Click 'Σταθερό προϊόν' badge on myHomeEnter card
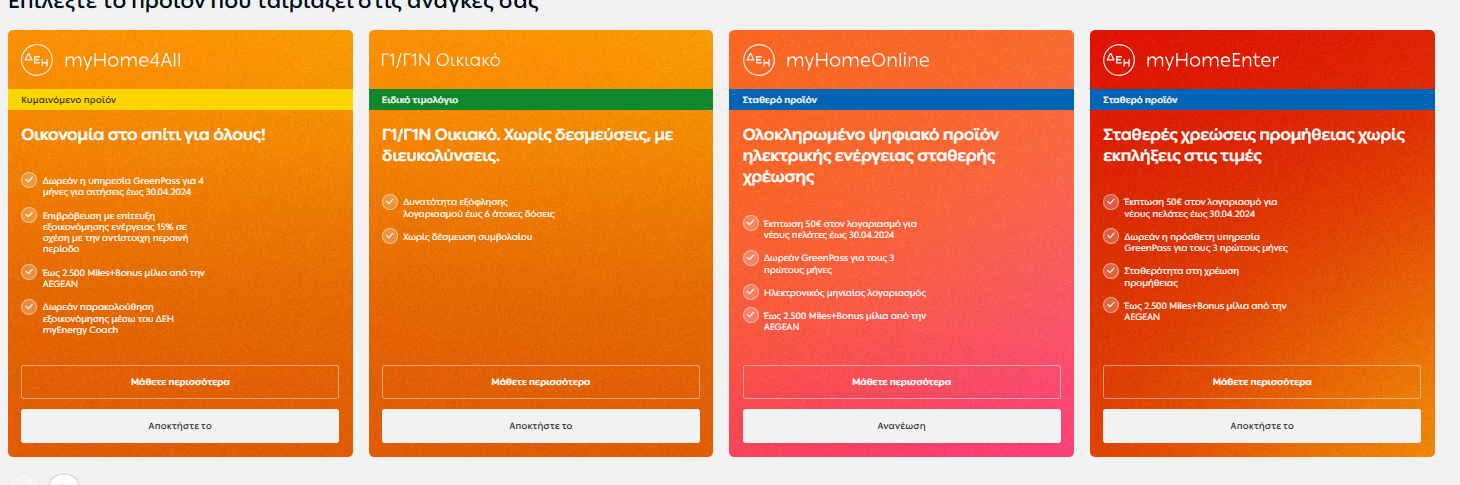This screenshot has width=1460, height=485. (1262, 100)
